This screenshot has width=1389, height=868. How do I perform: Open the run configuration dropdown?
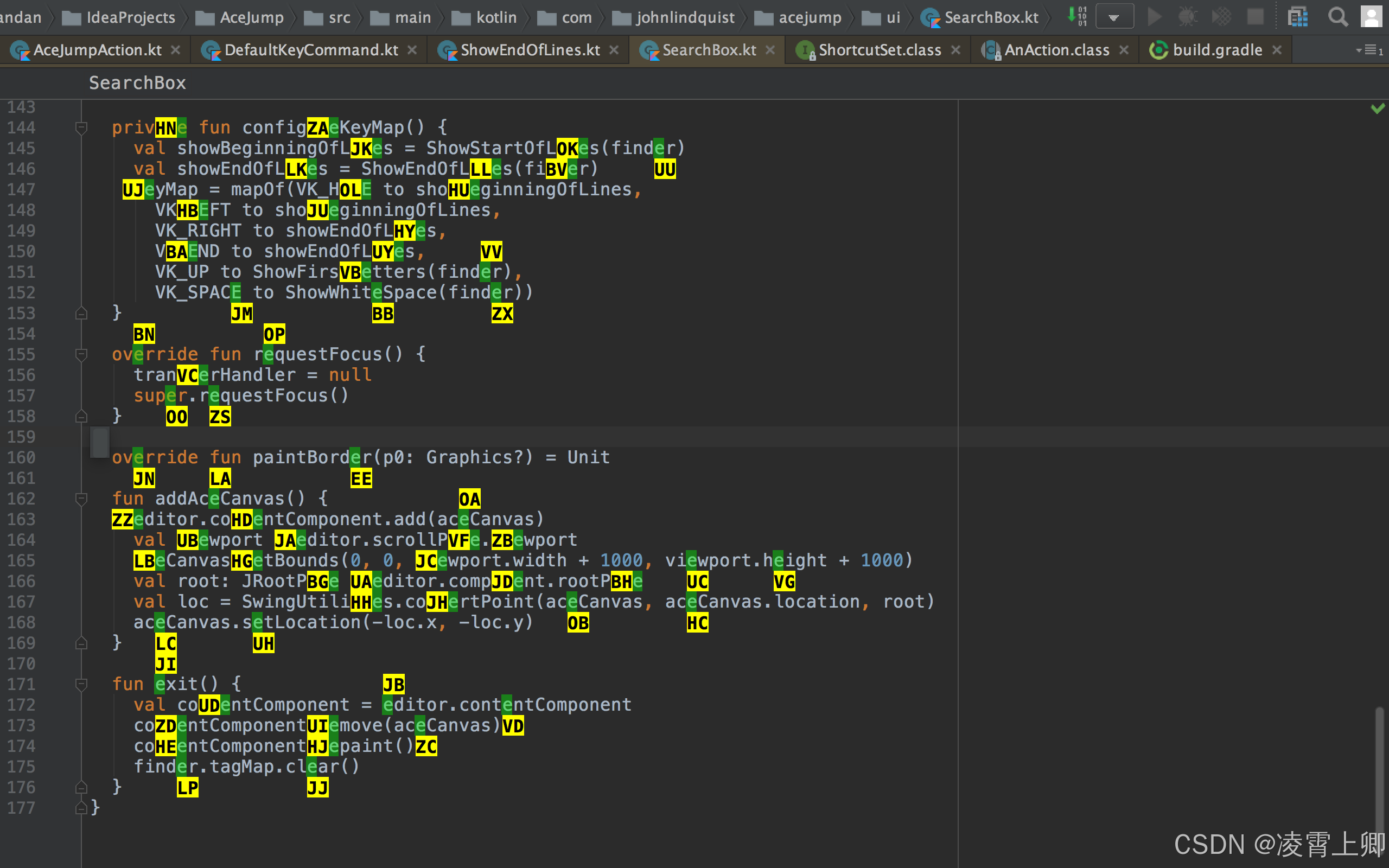[x=1114, y=17]
